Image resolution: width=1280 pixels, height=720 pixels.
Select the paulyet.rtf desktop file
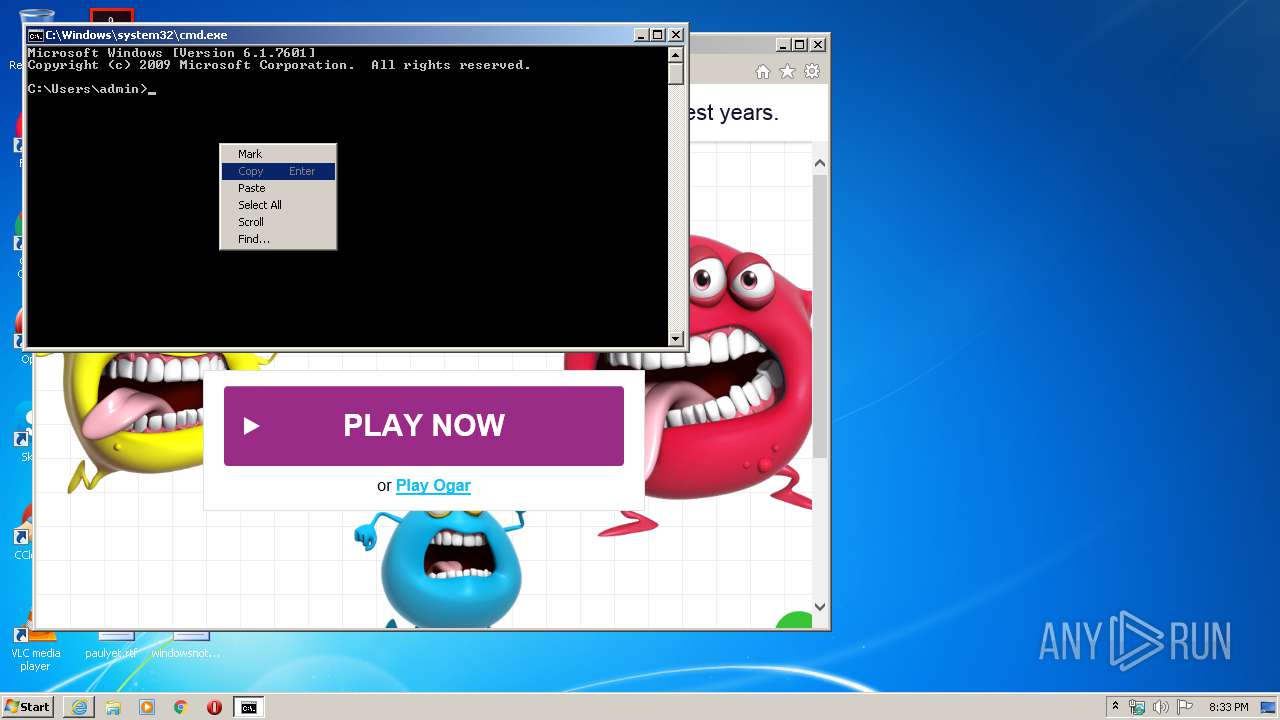pos(111,646)
